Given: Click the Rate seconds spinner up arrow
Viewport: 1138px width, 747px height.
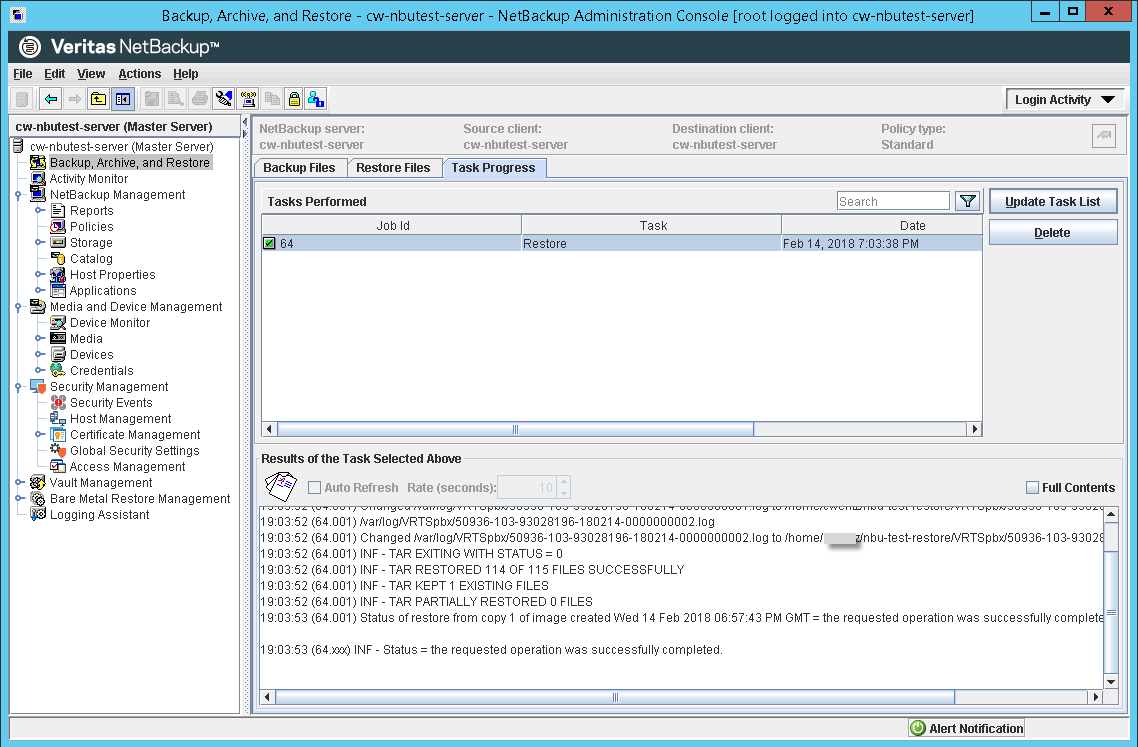Looking at the screenshot, I should click(x=563, y=483).
